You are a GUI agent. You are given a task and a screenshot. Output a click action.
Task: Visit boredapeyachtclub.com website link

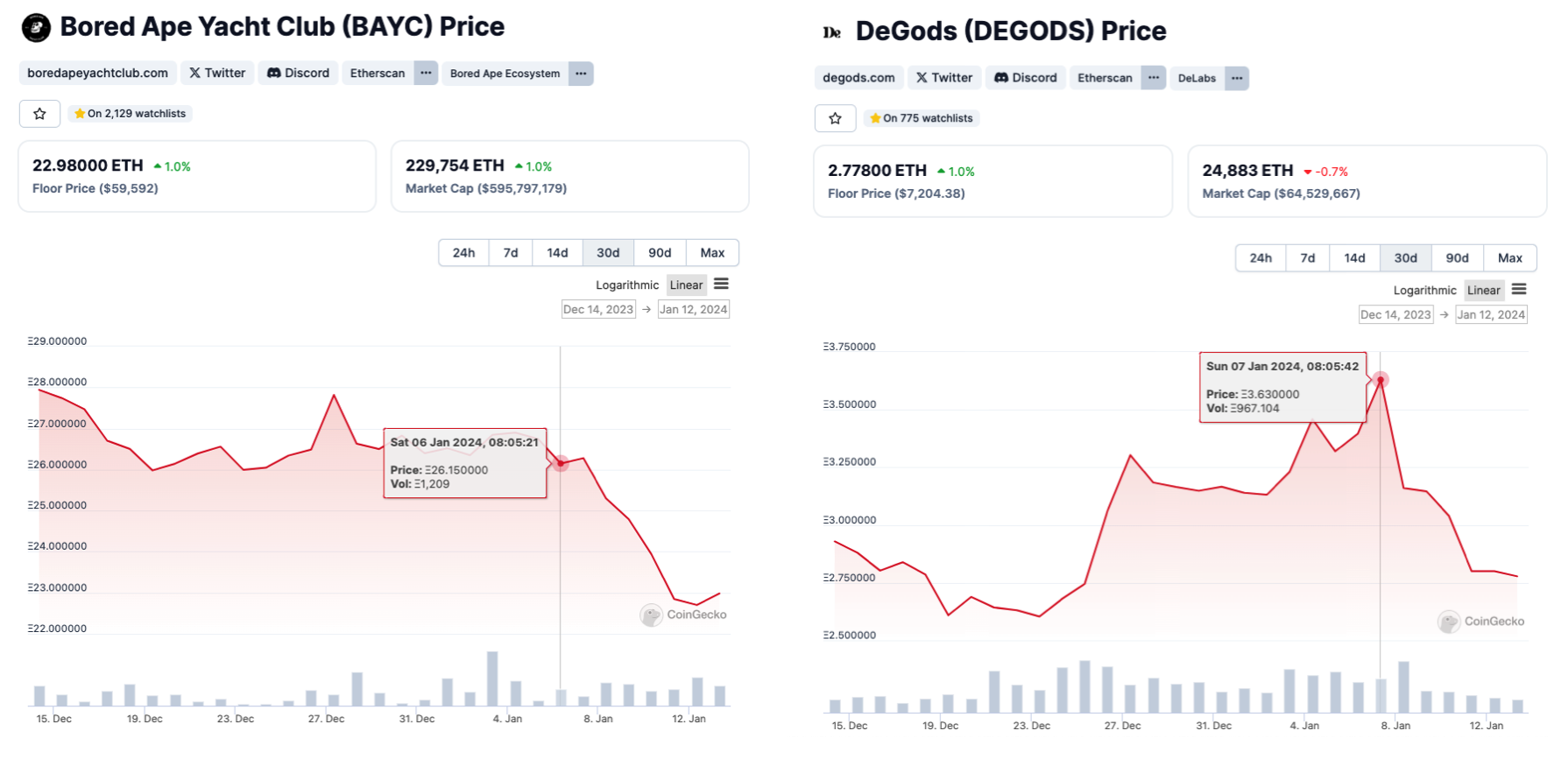click(x=97, y=73)
